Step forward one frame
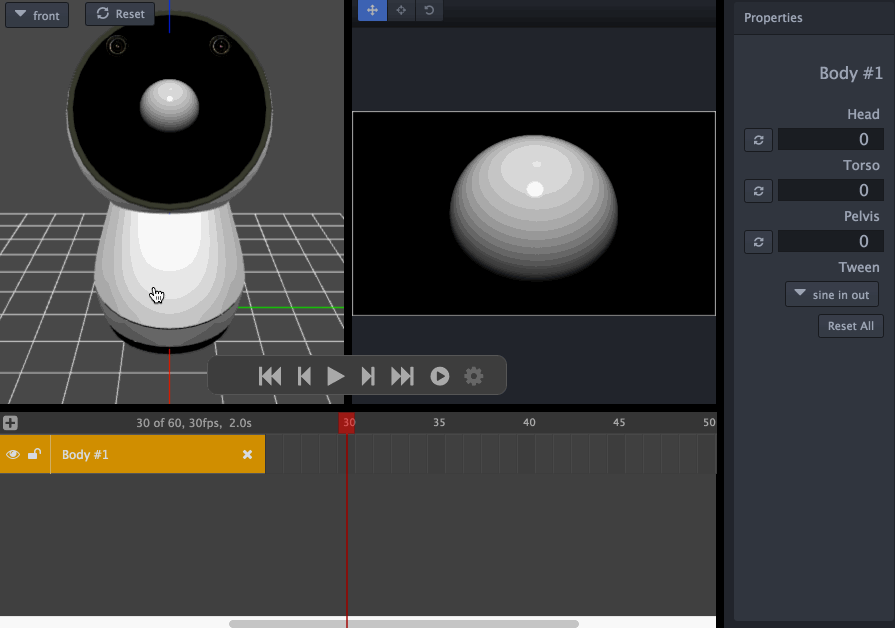The width and height of the screenshot is (895, 628). pos(368,376)
